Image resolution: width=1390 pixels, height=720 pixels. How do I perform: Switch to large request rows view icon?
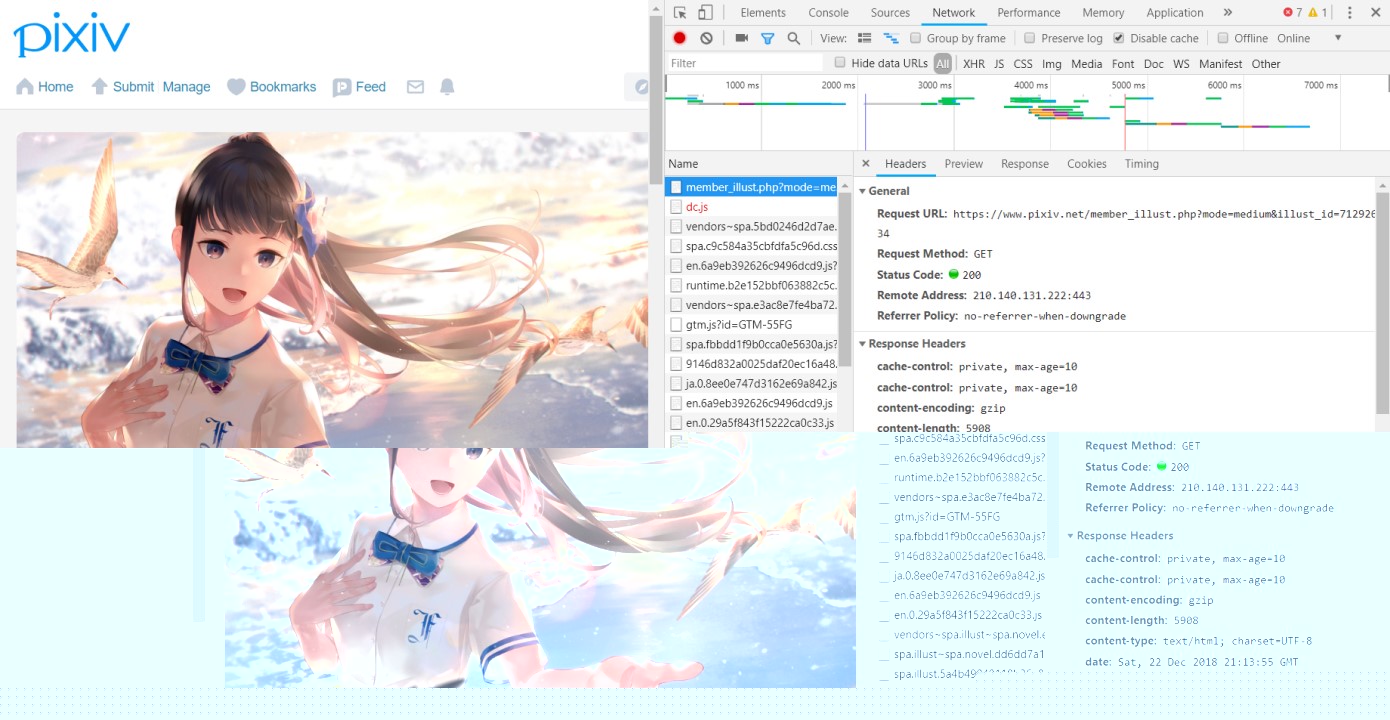click(865, 38)
